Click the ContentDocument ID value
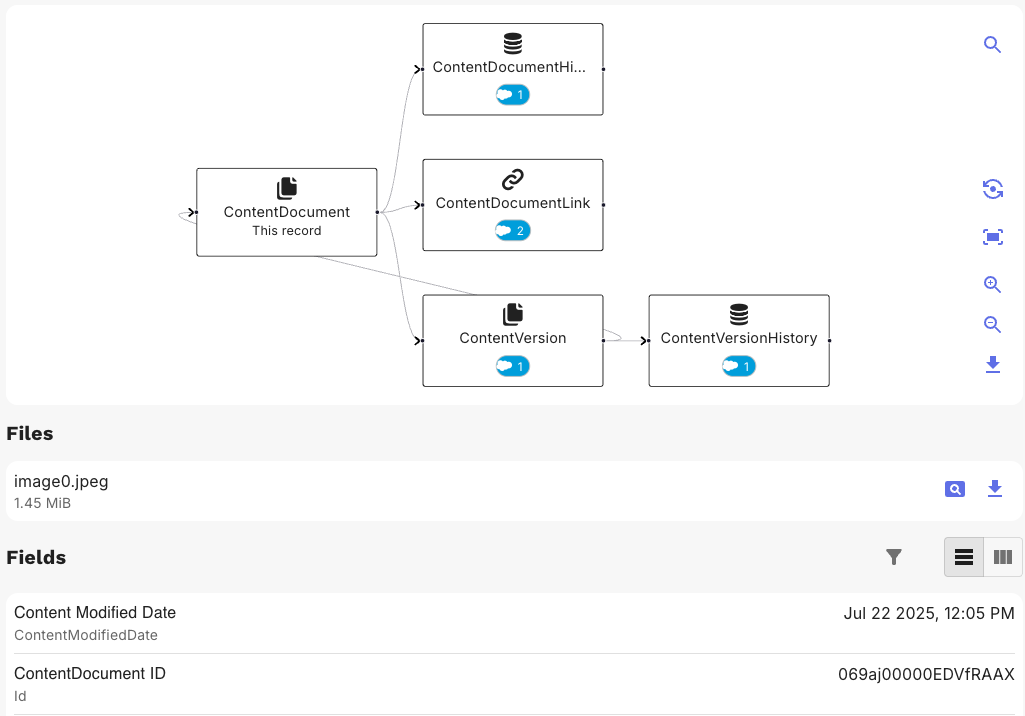Image resolution: width=1025 pixels, height=716 pixels. (x=926, y=674)
